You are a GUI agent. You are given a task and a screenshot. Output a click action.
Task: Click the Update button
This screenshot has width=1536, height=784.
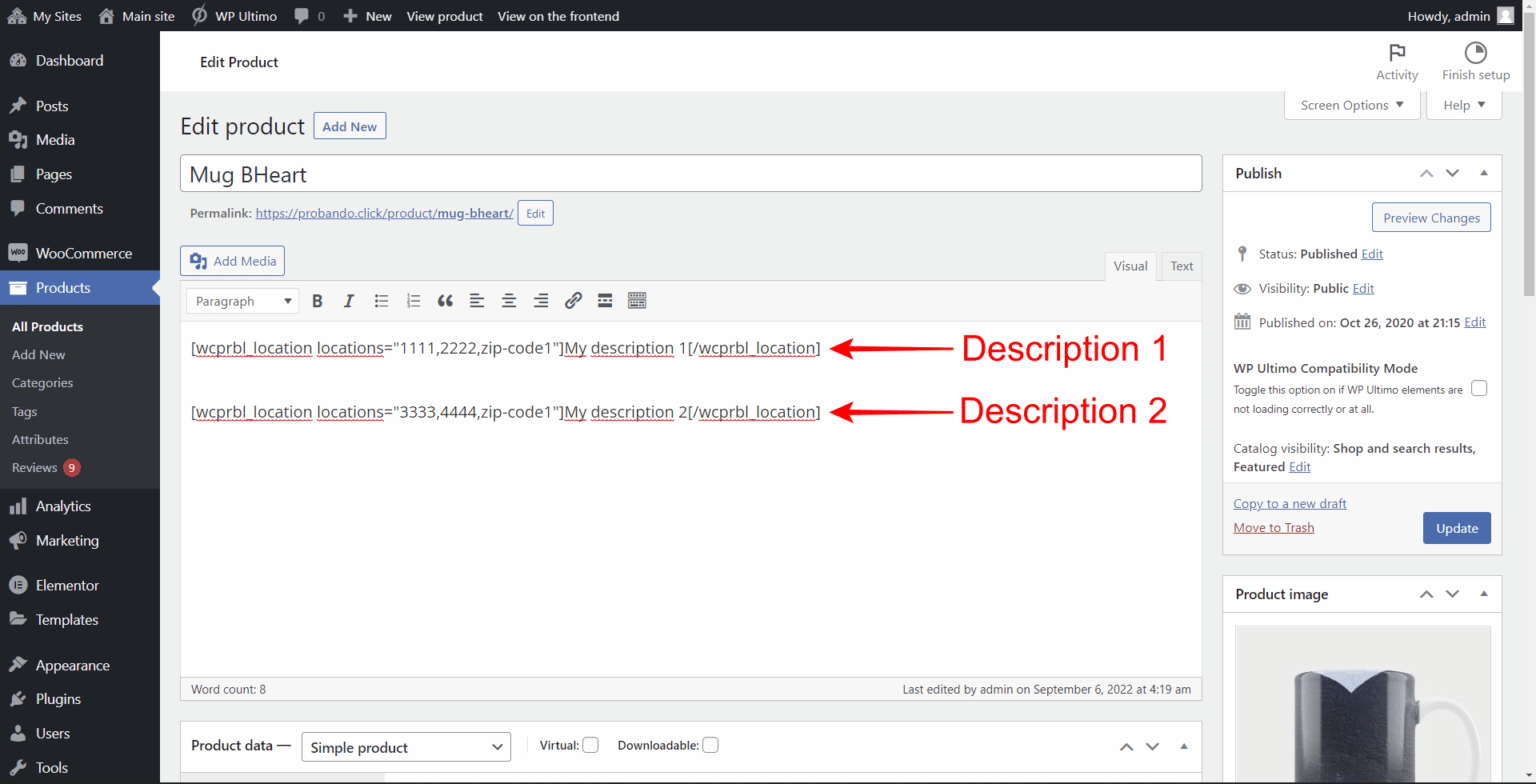[x=1456, y=527]
